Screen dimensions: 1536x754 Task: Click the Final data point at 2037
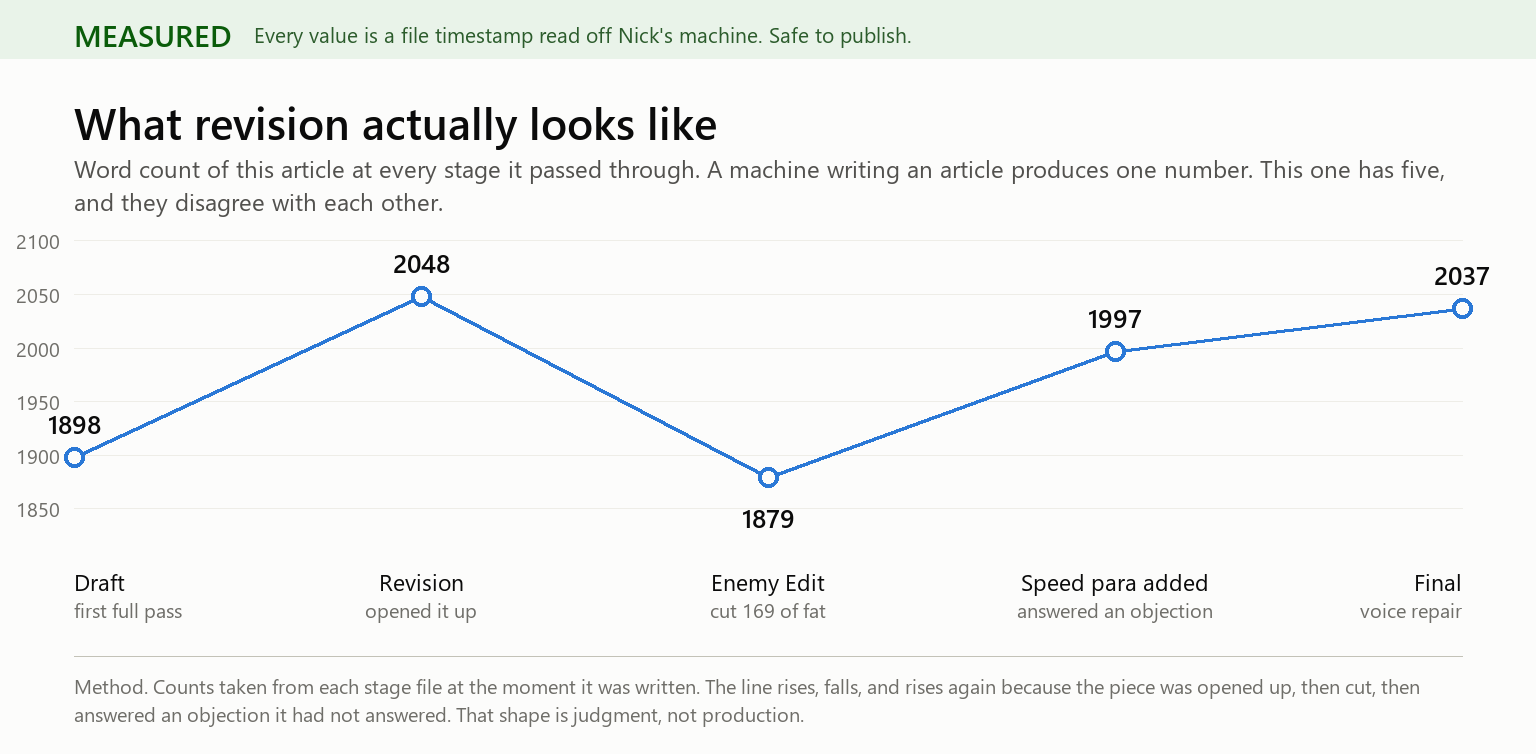[1462, 309]
